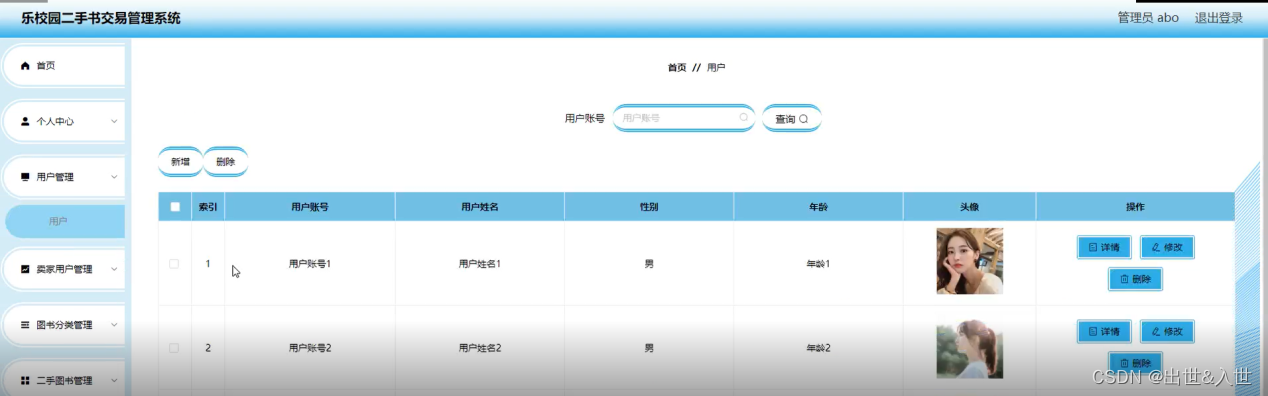
Task: Select the 用户 submenu item
Action: point(64,221)
